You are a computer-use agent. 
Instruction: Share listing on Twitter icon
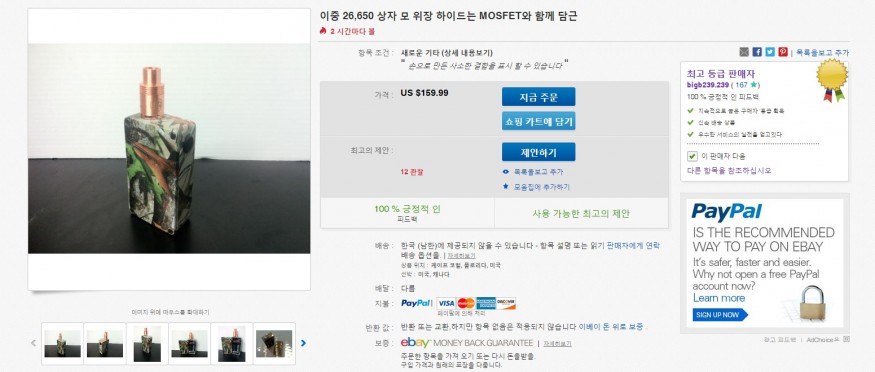pos(770,52)
